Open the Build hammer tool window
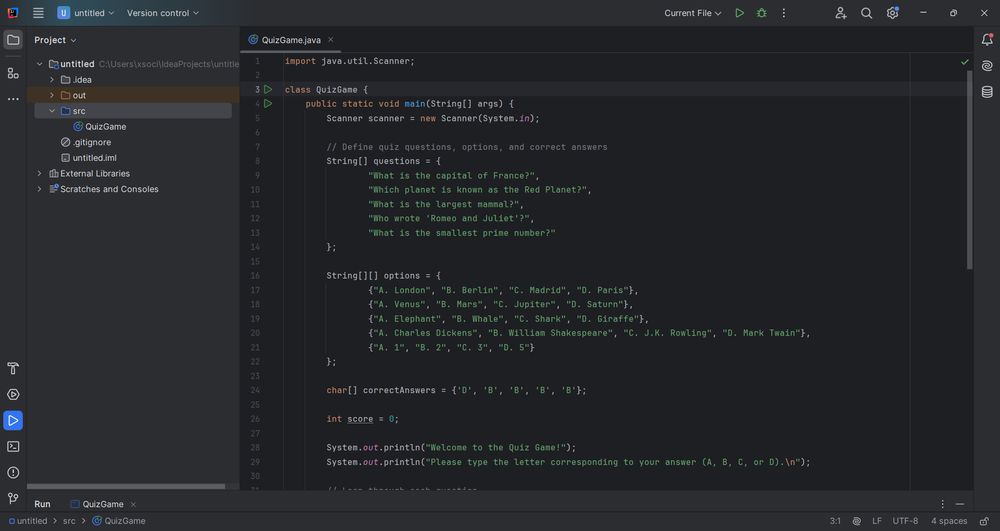 [x=13, y=369]
